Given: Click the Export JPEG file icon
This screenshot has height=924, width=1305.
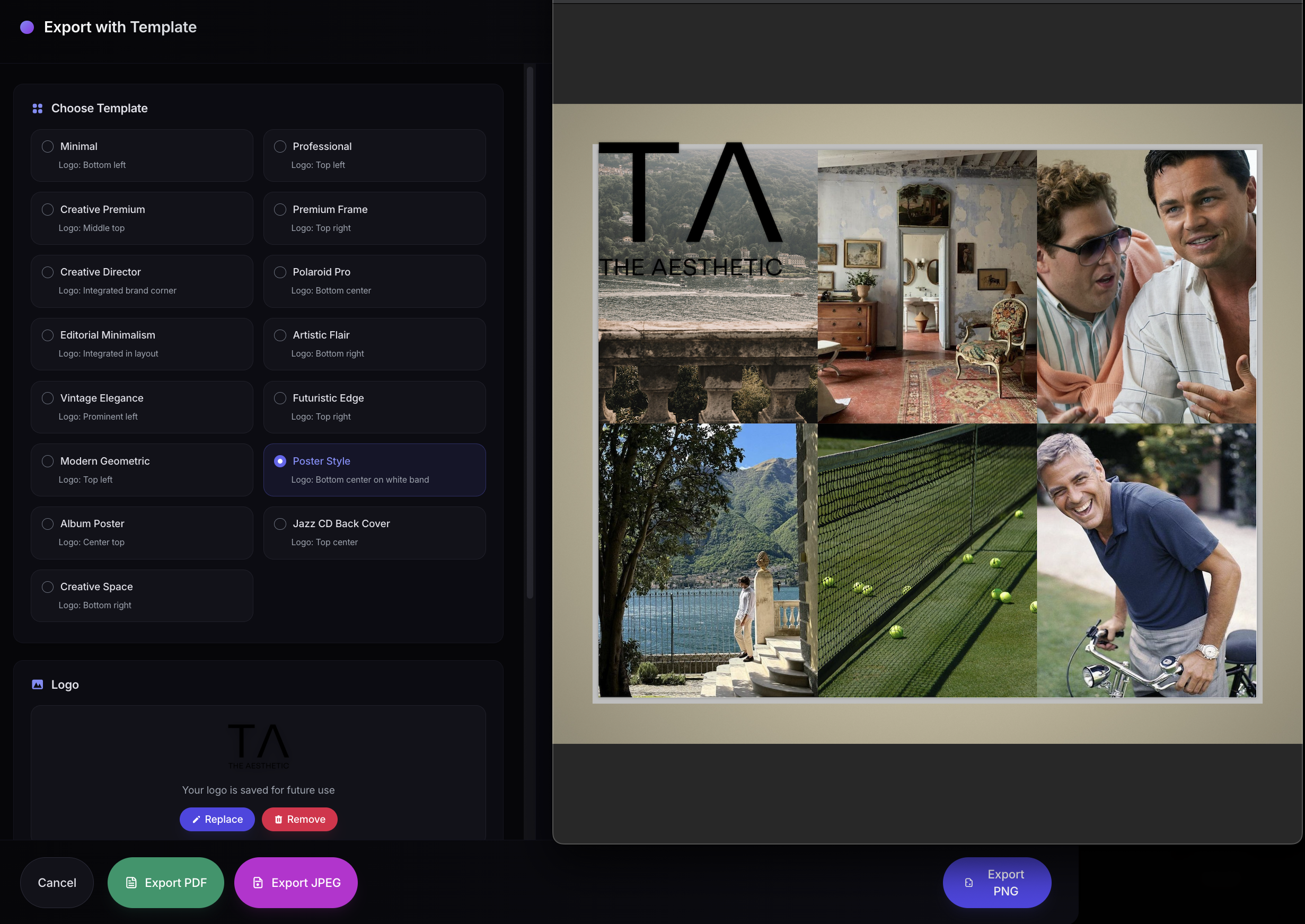Looking at the screenshot, I should [x=258, y=883].
